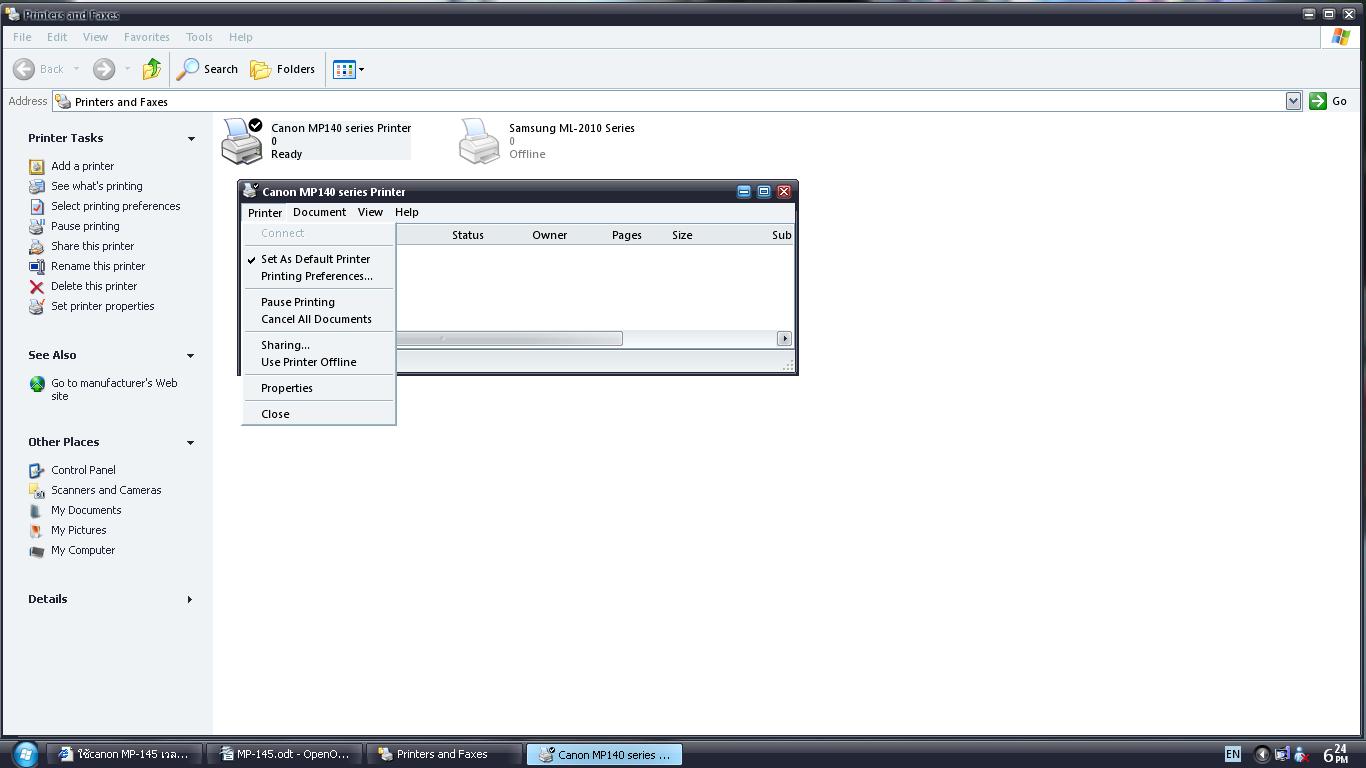
Task: Click the Pause printing icon in sidebar
Action: pos(37,226)
